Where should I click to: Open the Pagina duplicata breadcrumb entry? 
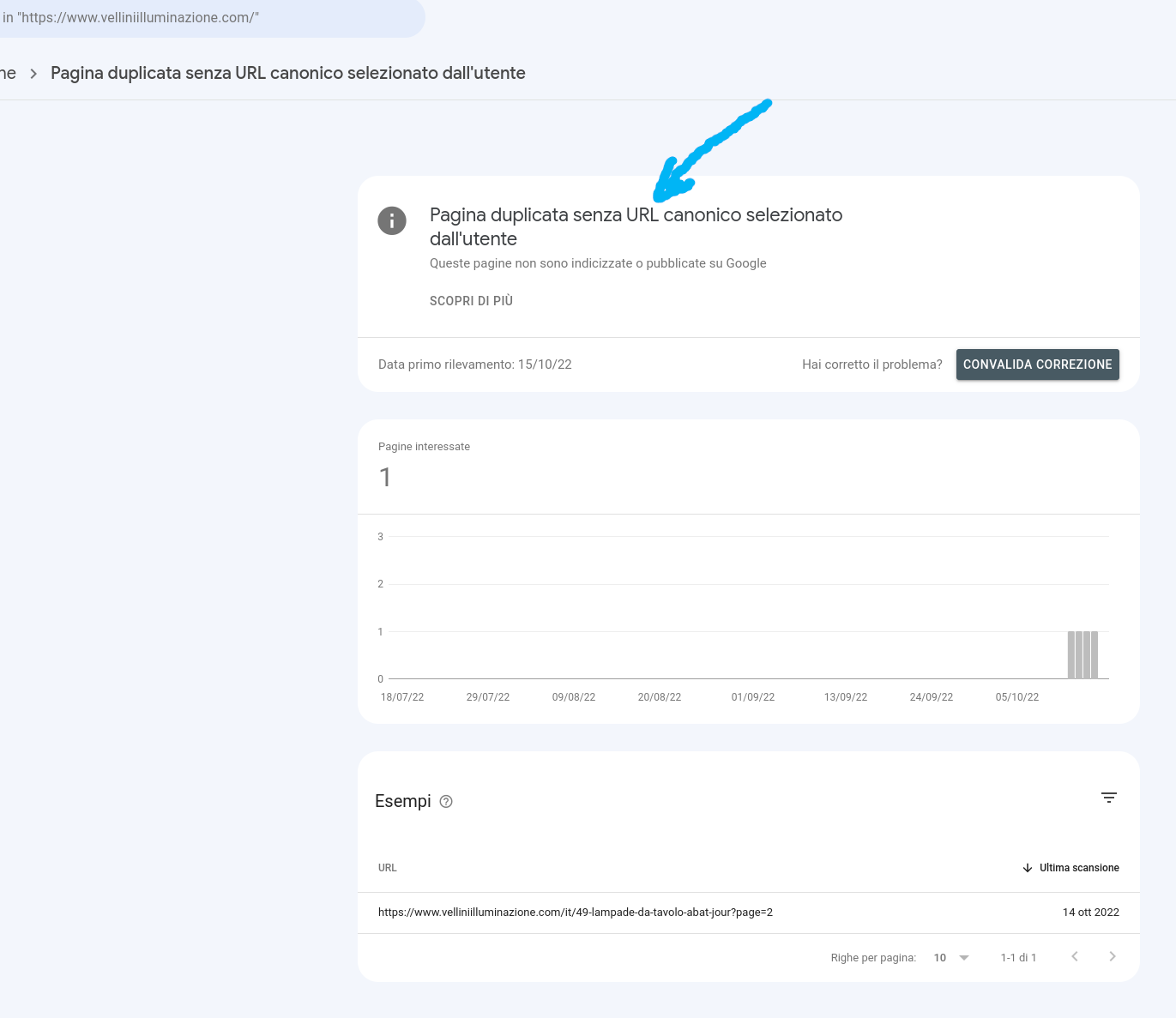(288, 73)
